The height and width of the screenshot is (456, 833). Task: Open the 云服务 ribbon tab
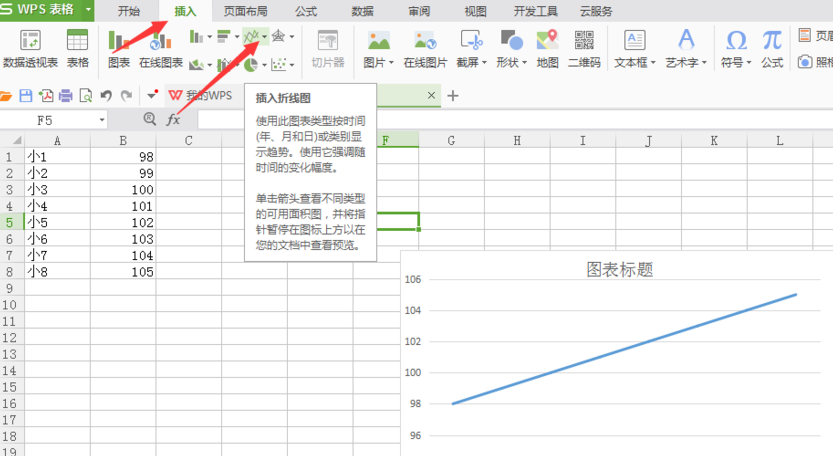(x=596, y=11)
